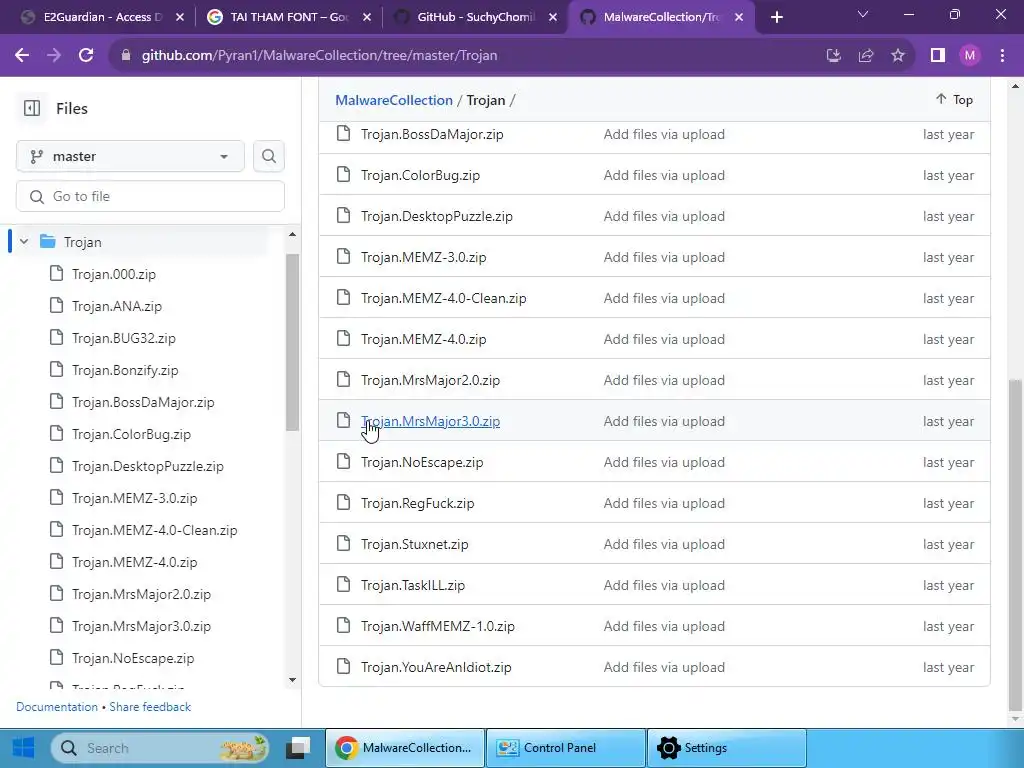Open Trojan.MEMZ-4.0-Clean.zip in main list

point(443,298)
